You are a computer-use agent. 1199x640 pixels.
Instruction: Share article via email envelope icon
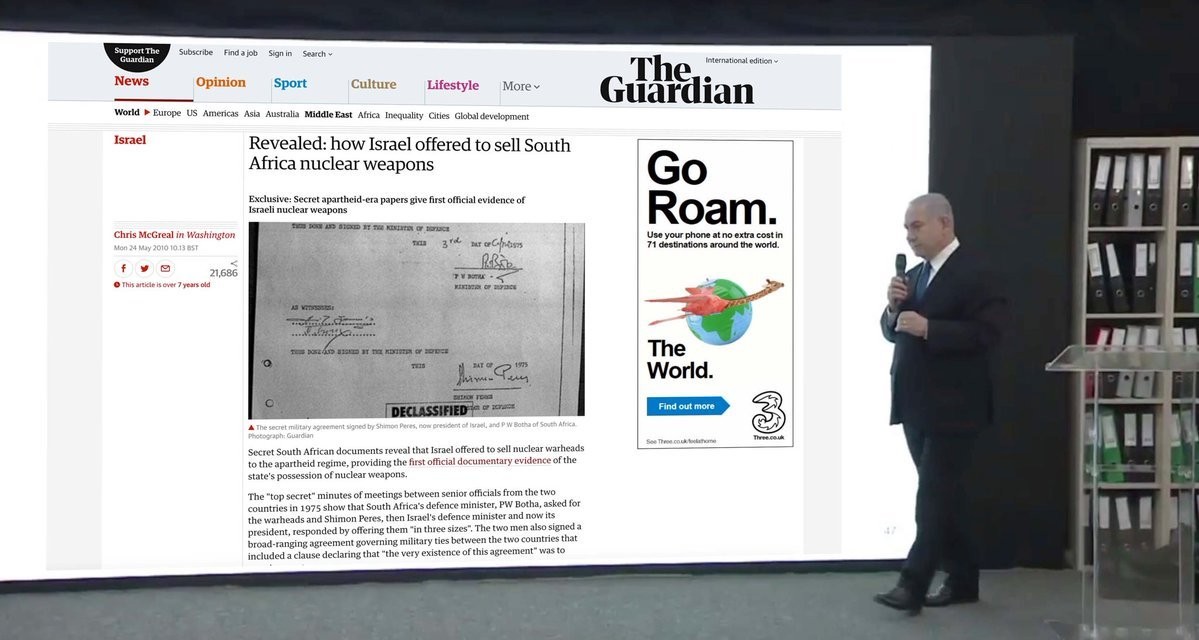pos(165,268)
